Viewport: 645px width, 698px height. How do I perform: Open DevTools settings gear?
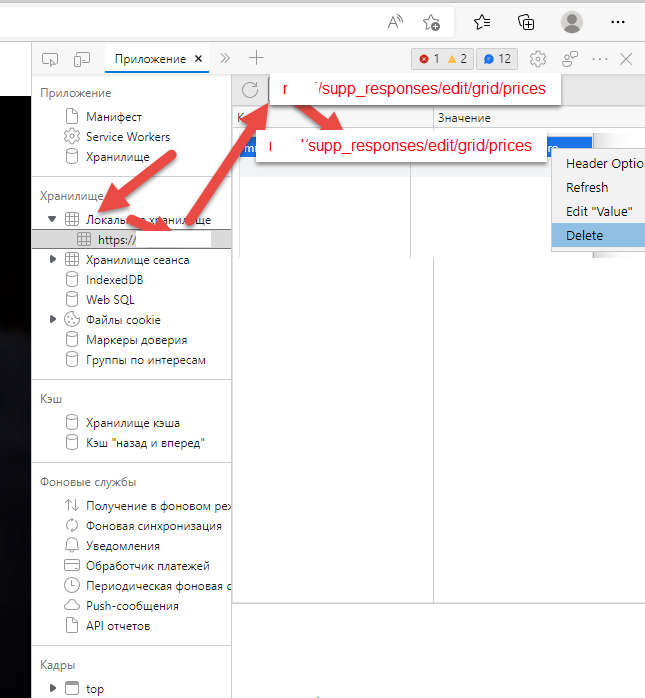coord(538,59)
